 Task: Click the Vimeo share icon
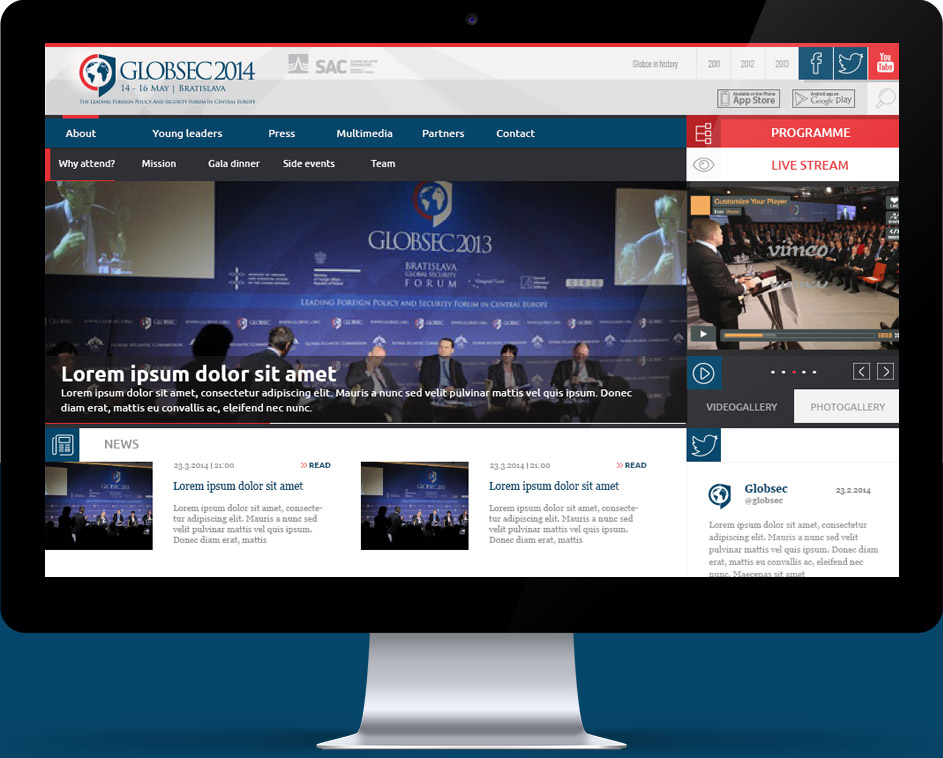(893, 218)
